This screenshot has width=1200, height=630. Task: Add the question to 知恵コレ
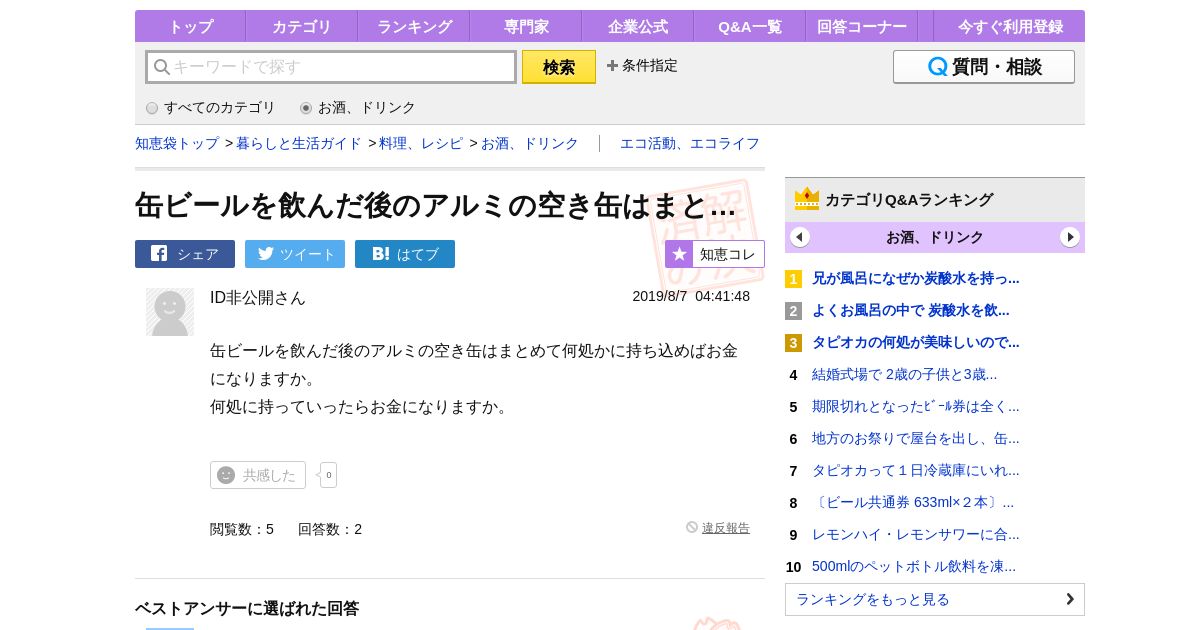coord(715,254)
